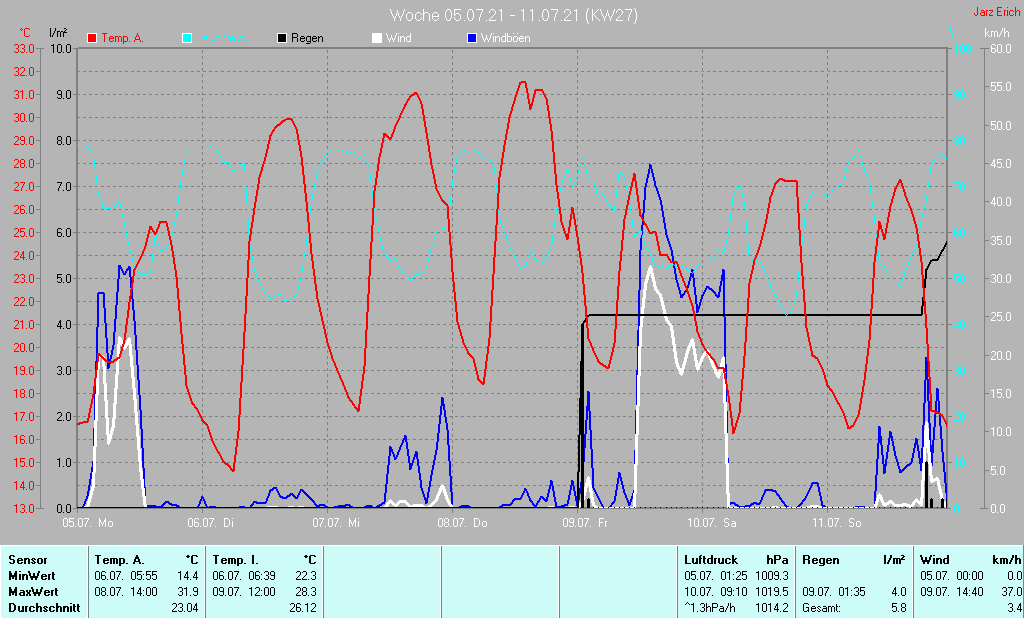Click the 'Temp. A.' table column header

click(119, 560)
